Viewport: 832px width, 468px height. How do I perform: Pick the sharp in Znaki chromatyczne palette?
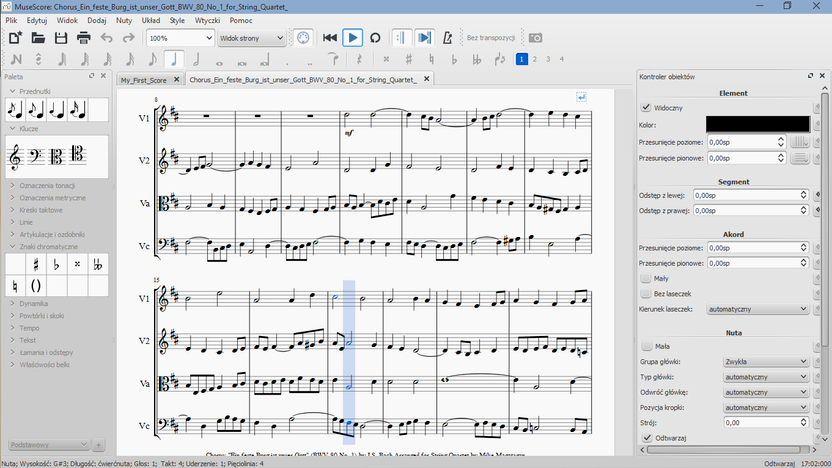click(x=36, y=264)
